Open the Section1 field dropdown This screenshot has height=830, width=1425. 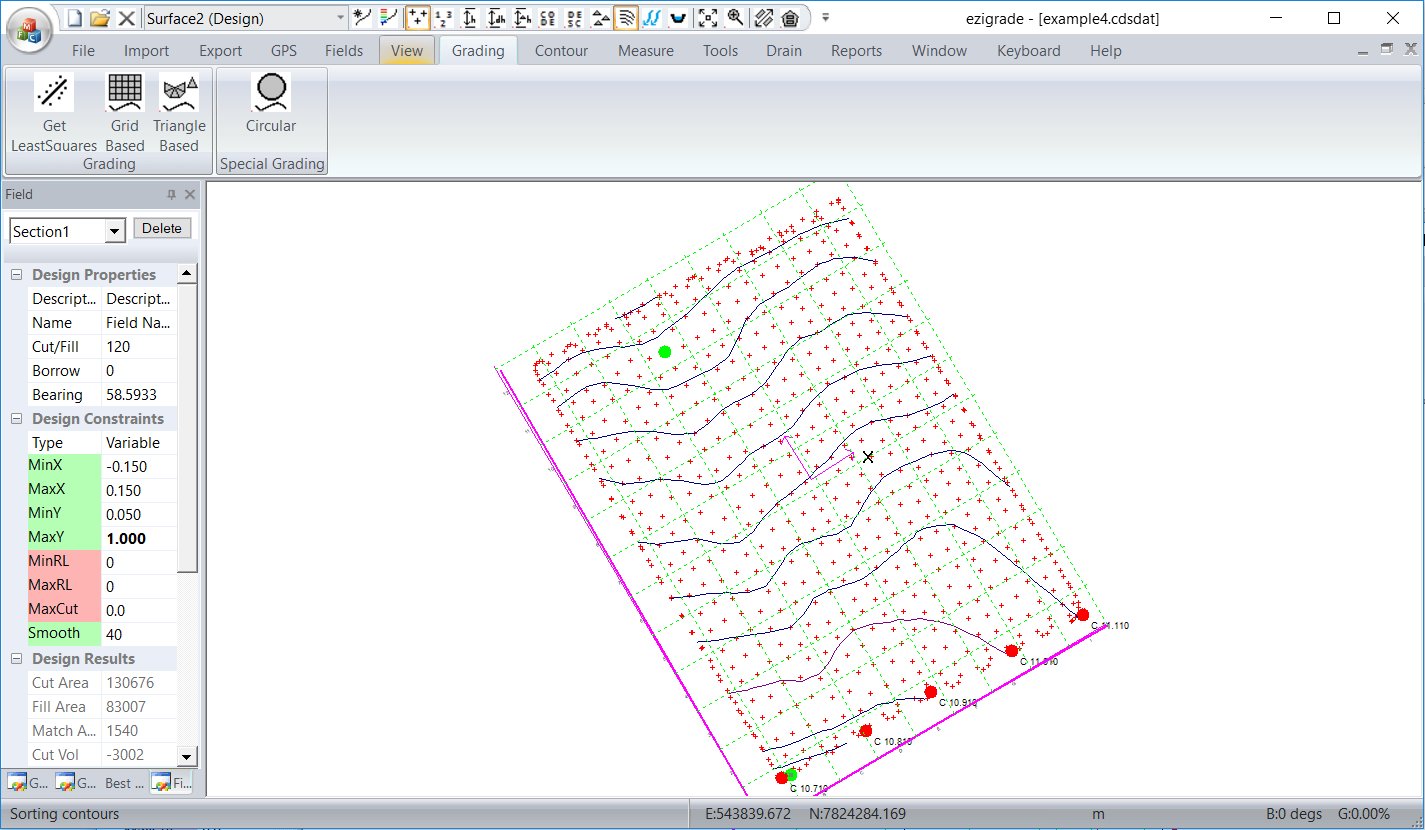pyautogui.click(x=114, y=232)
